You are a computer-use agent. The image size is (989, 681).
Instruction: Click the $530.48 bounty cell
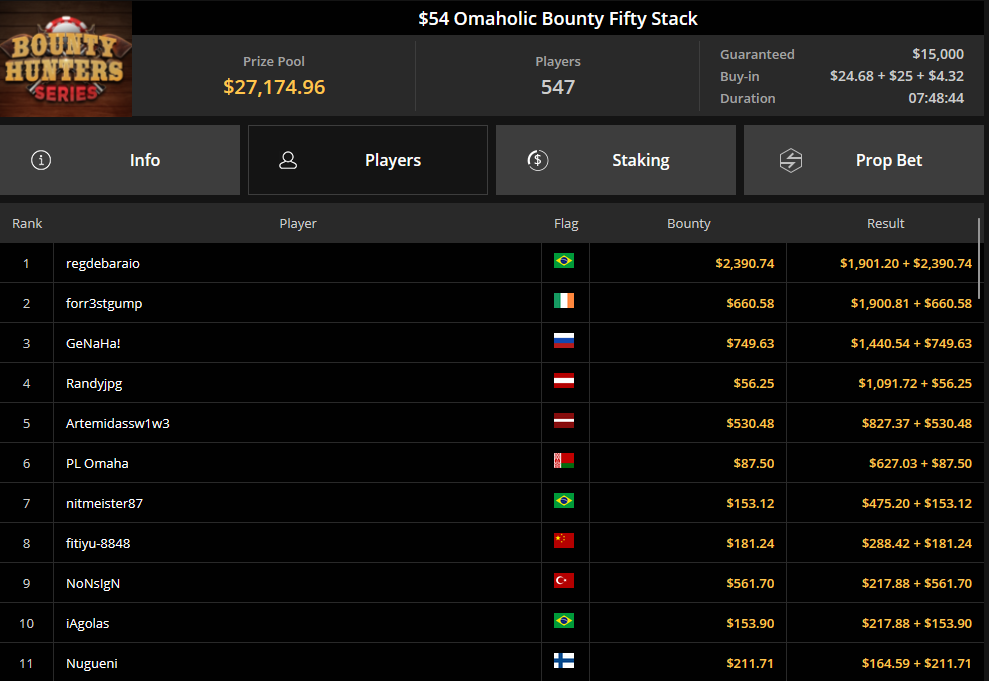click(750, 423)
